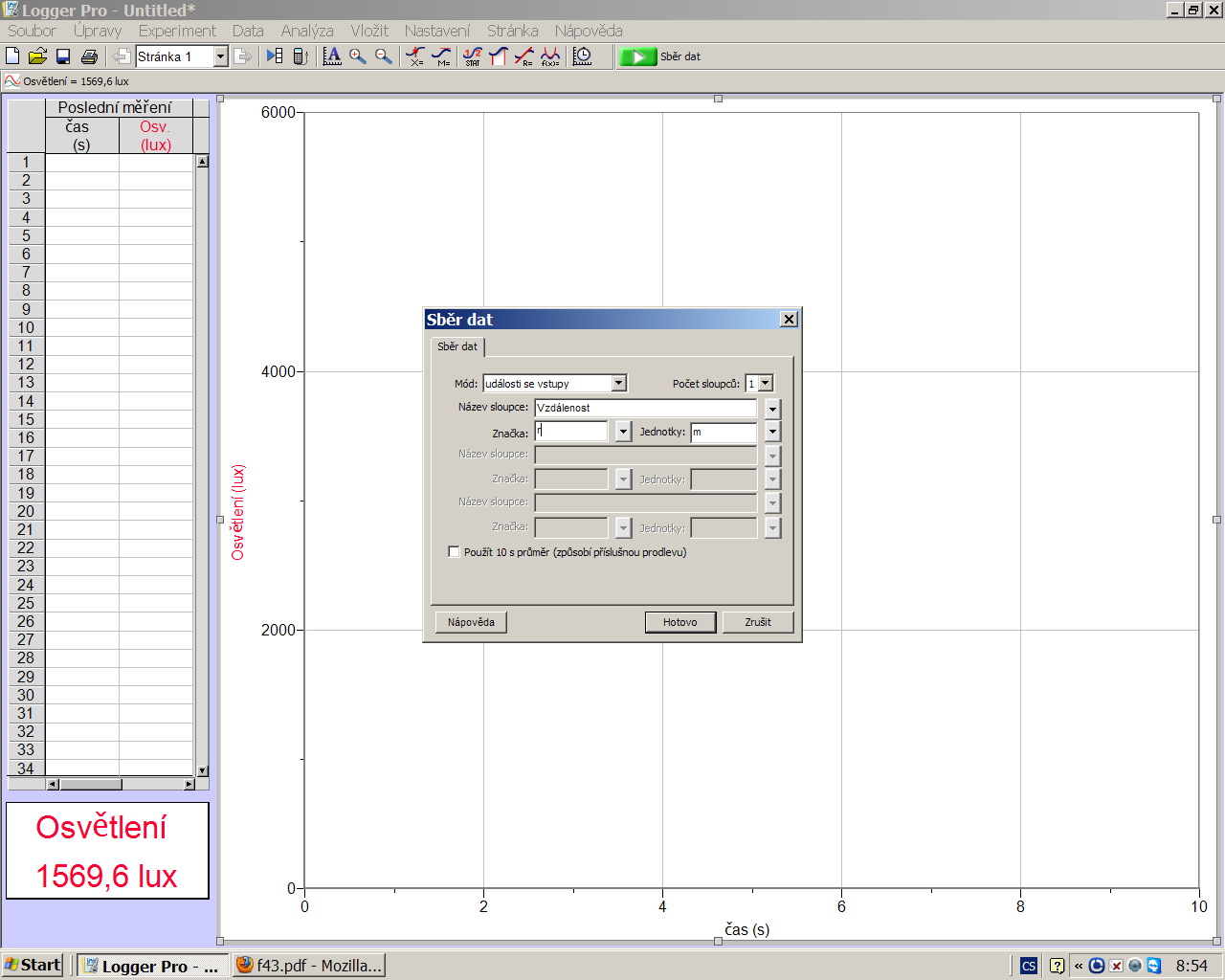Viewport: 1225px width, 980px height.
Task: Close the Sběr dat dialog
Action: click(x=789, y=320)
